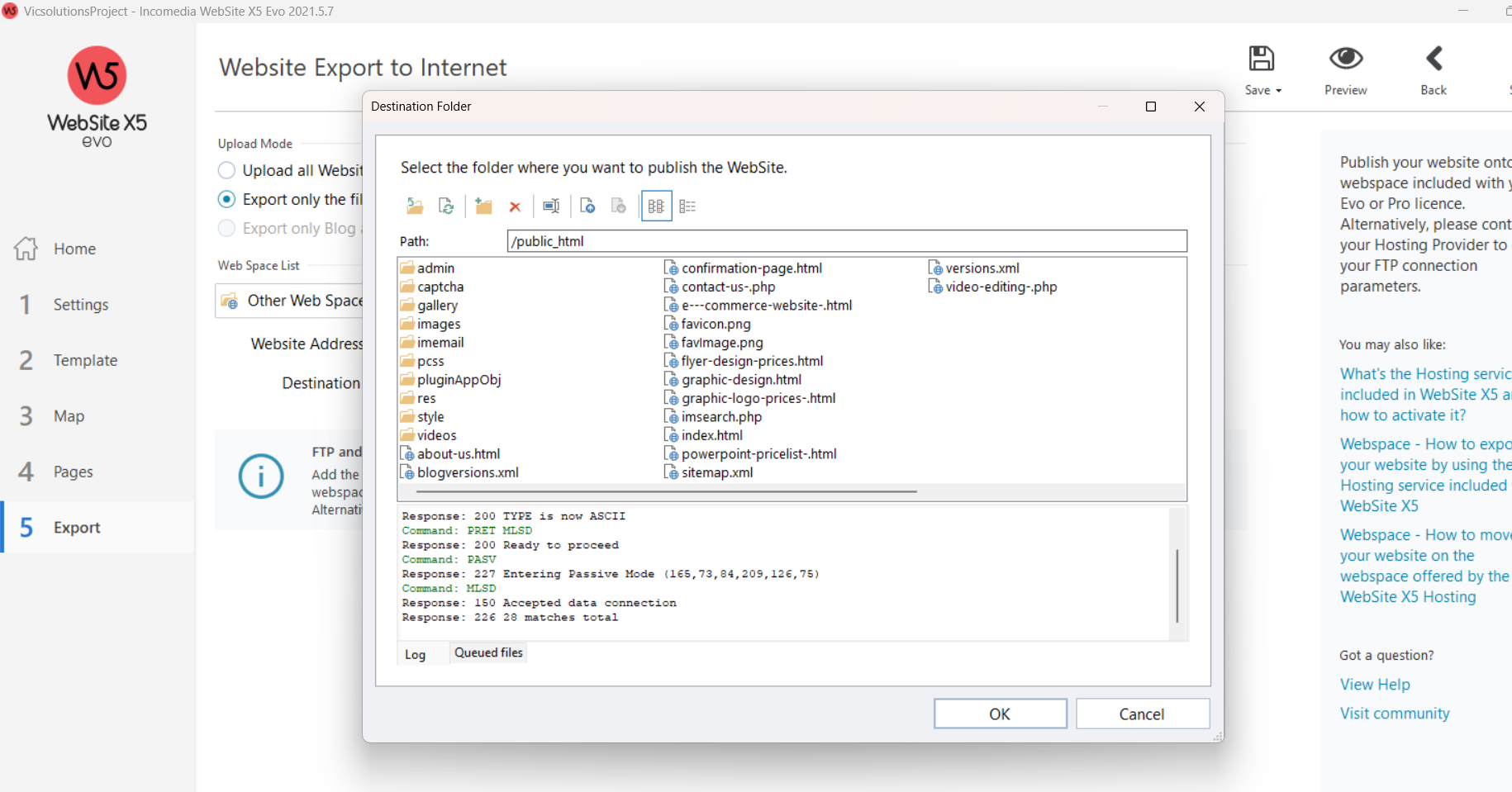
Task: Activate the multi-column list view toggle
Action: (x=656, y=206)
